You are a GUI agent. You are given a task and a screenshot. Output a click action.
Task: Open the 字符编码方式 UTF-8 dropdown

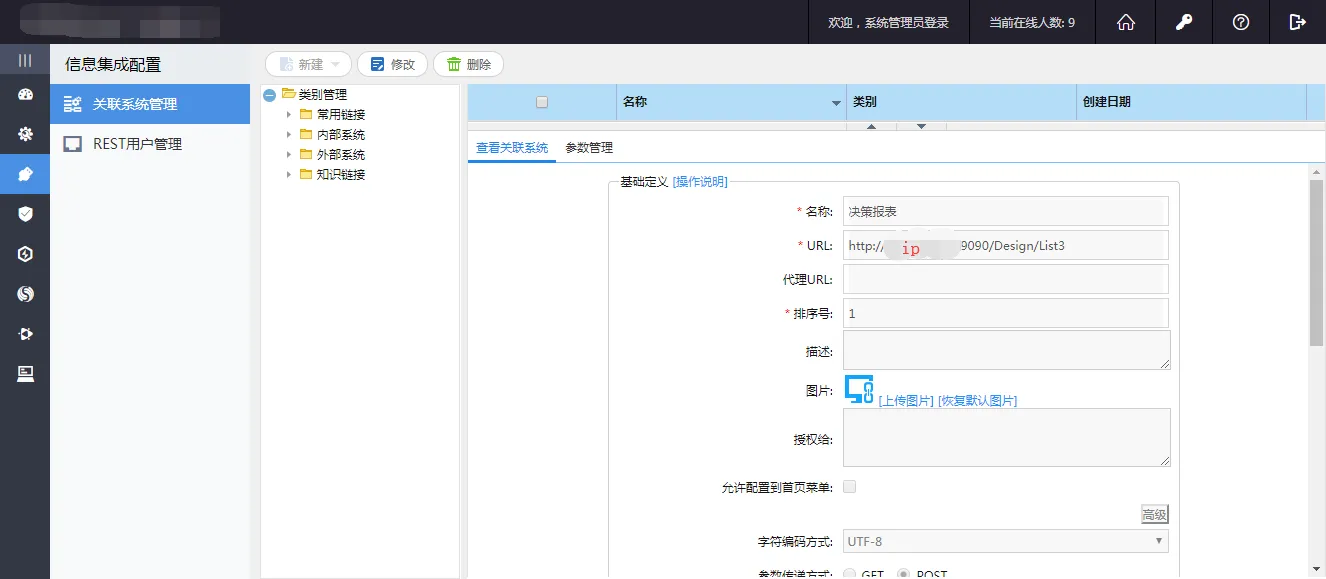point(1005,541)
